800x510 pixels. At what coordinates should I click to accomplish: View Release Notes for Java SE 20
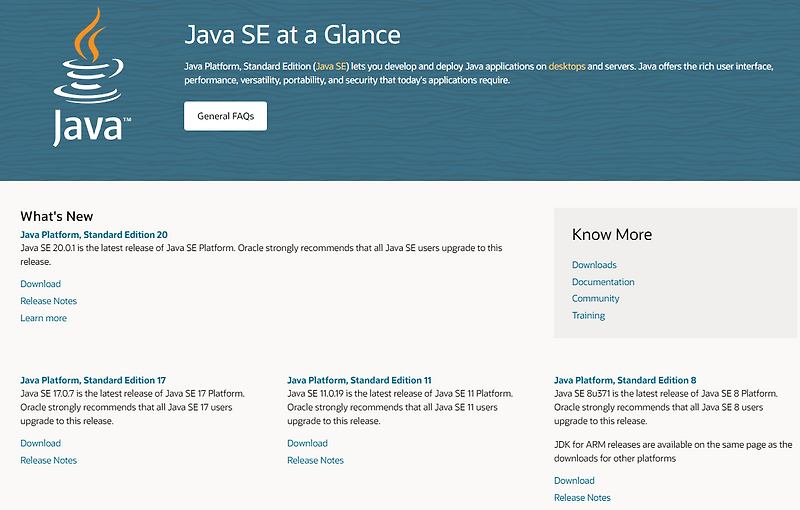click(48, 301)
